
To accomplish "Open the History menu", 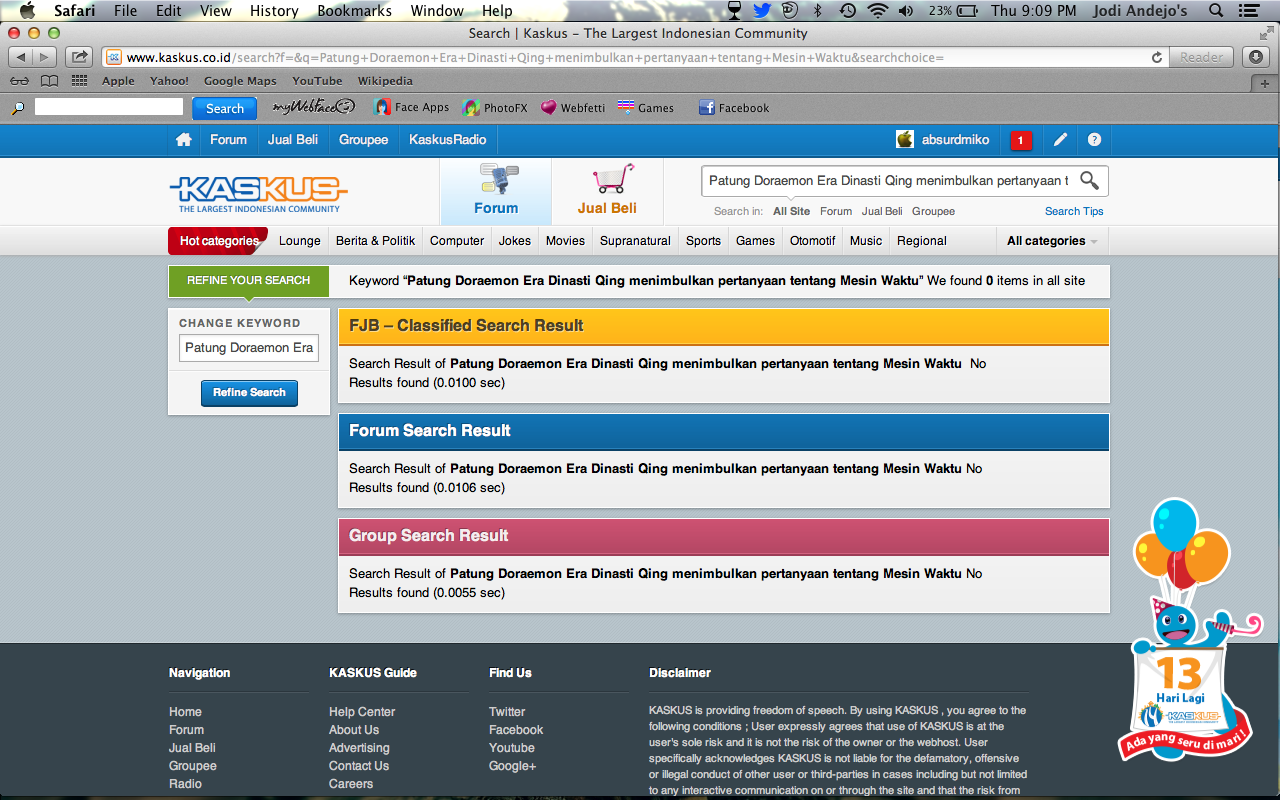I will click(274, 11).
